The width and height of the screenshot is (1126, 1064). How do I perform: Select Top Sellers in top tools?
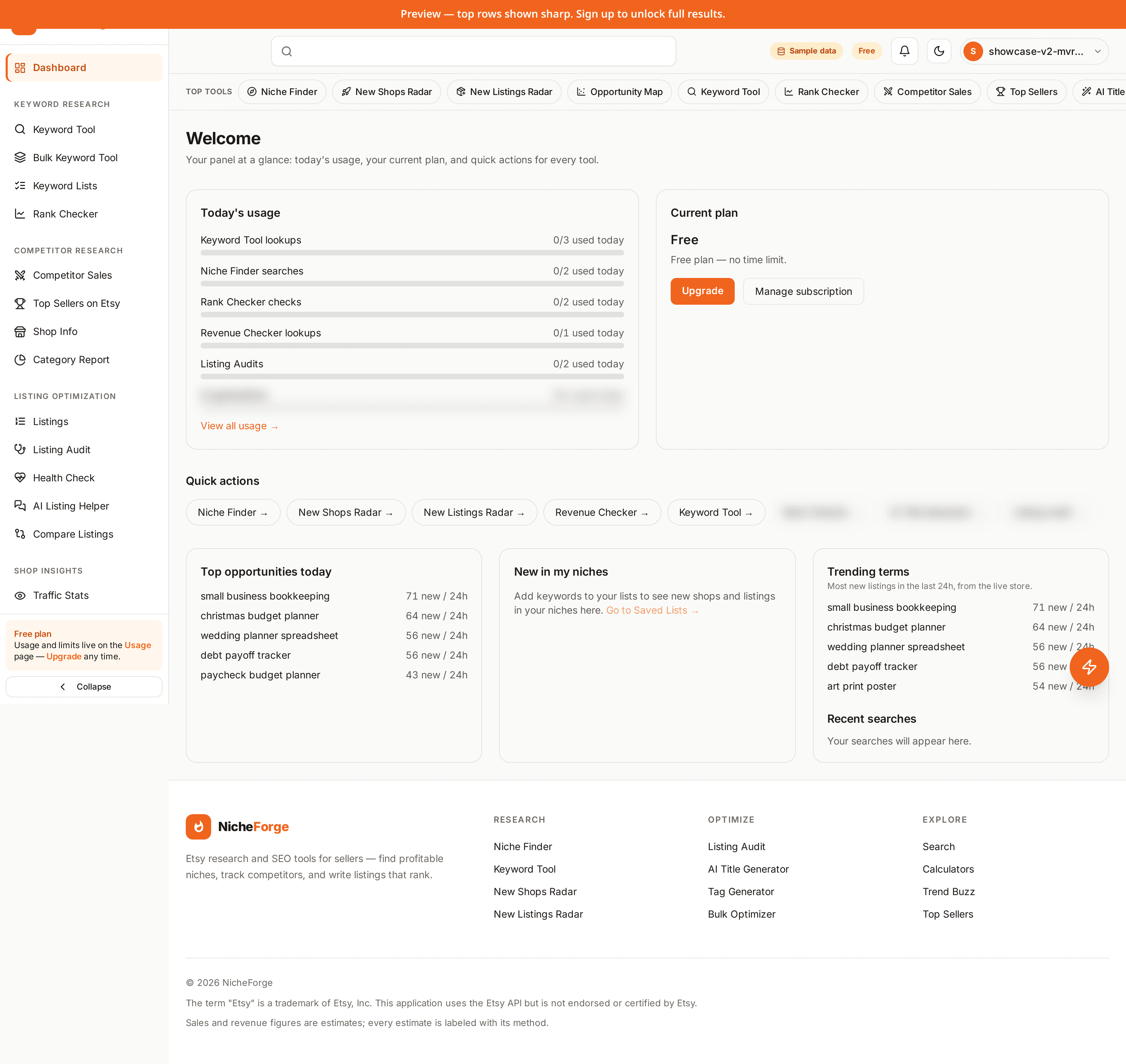tap(1026, 92)
